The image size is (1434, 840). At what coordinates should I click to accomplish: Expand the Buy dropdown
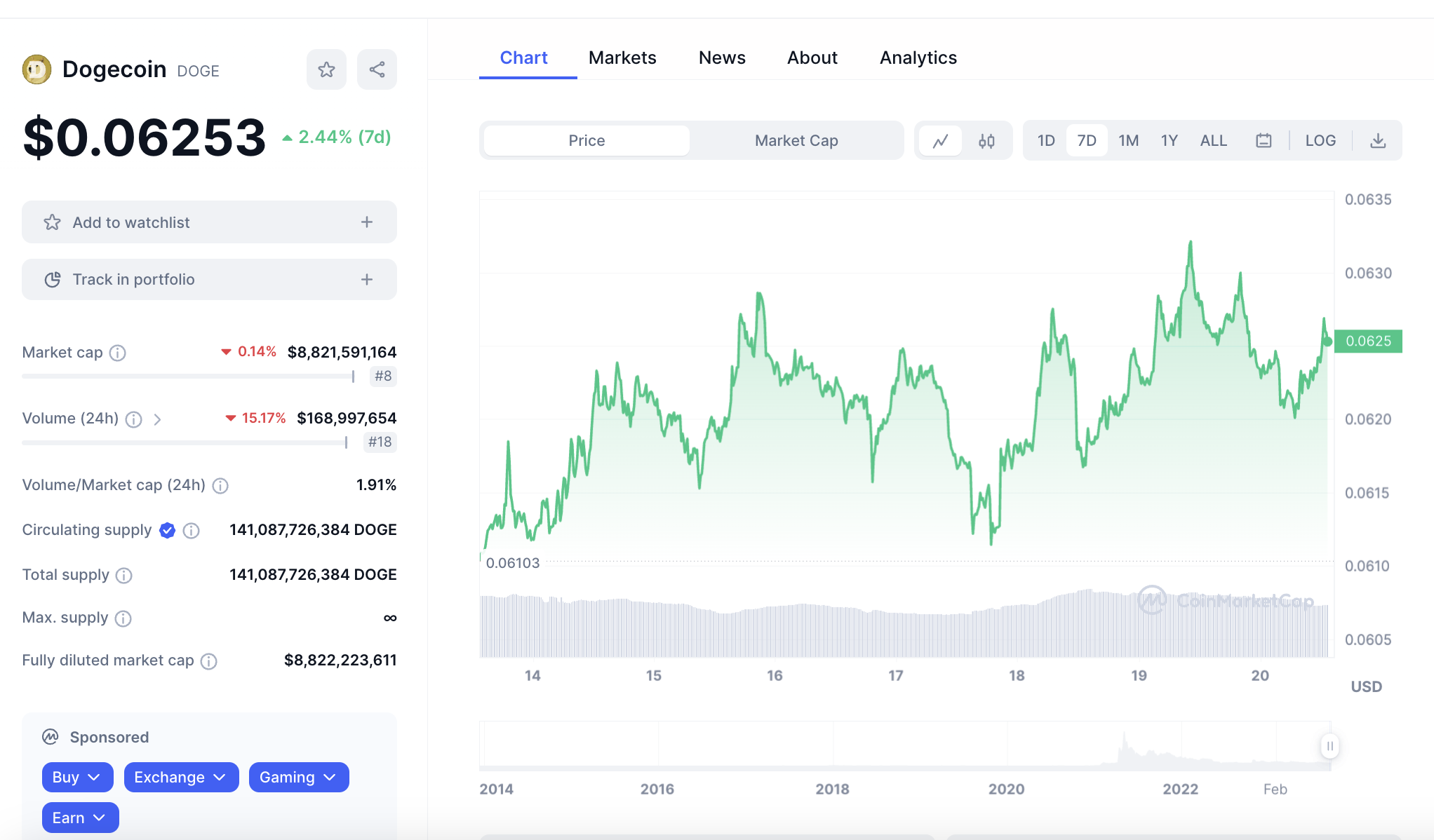77,777
